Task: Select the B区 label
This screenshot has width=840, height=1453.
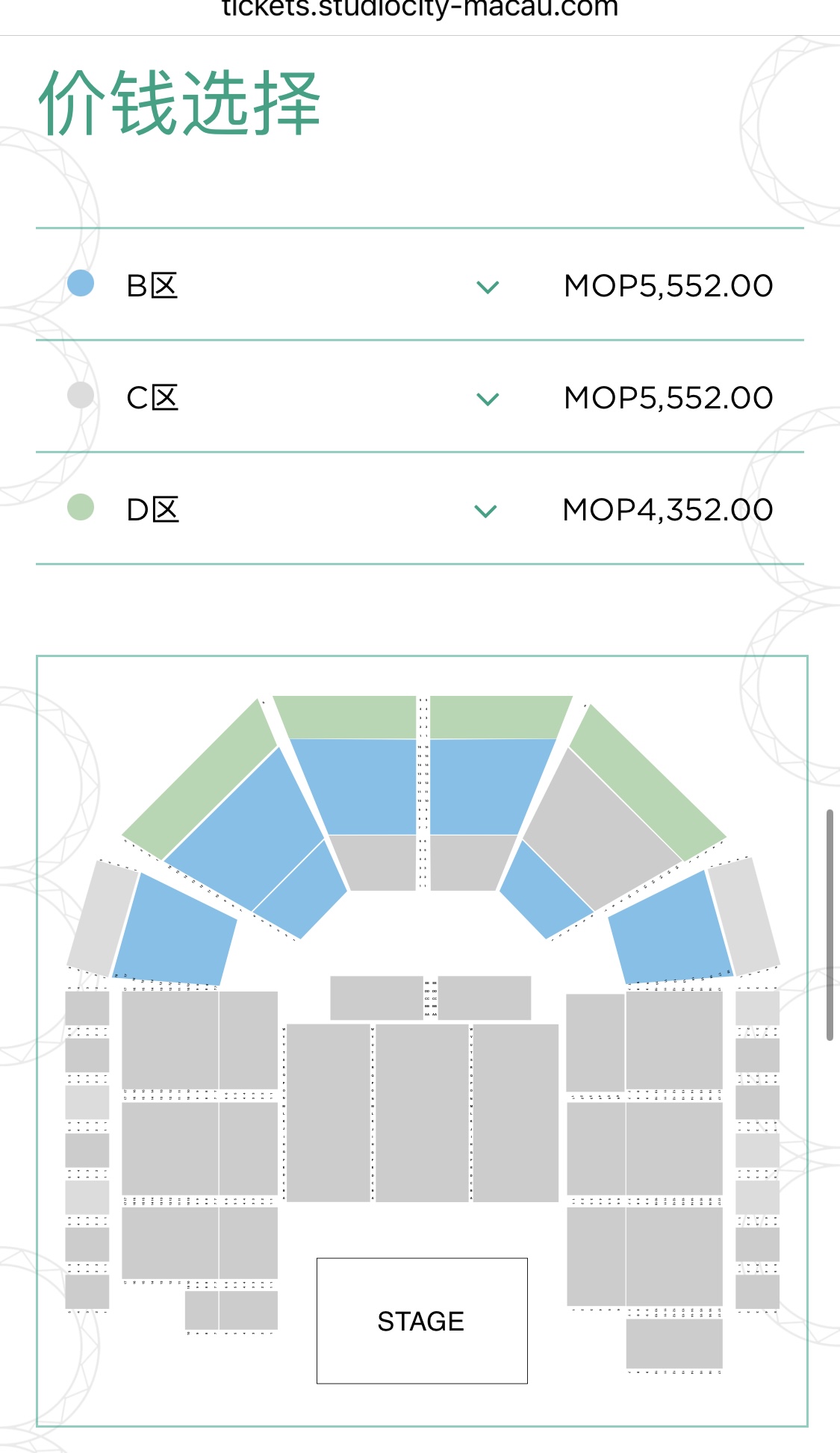Action: pos(152,285)
